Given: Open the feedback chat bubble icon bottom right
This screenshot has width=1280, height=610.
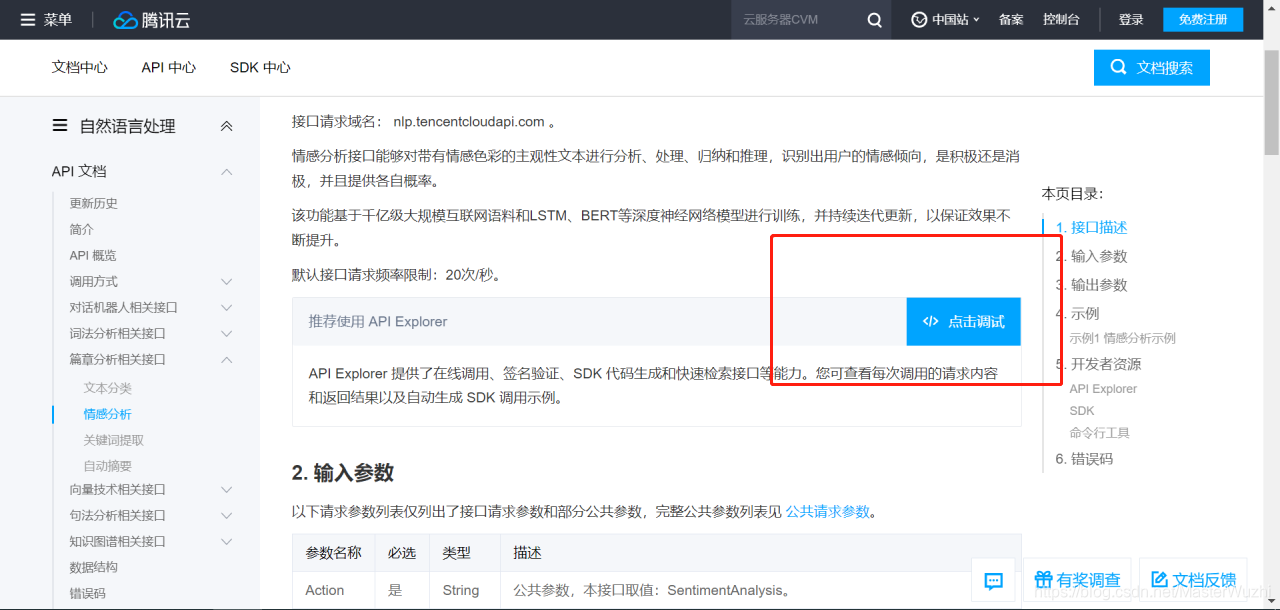Looking at the screenshot, I should click(x=993, y=582).
